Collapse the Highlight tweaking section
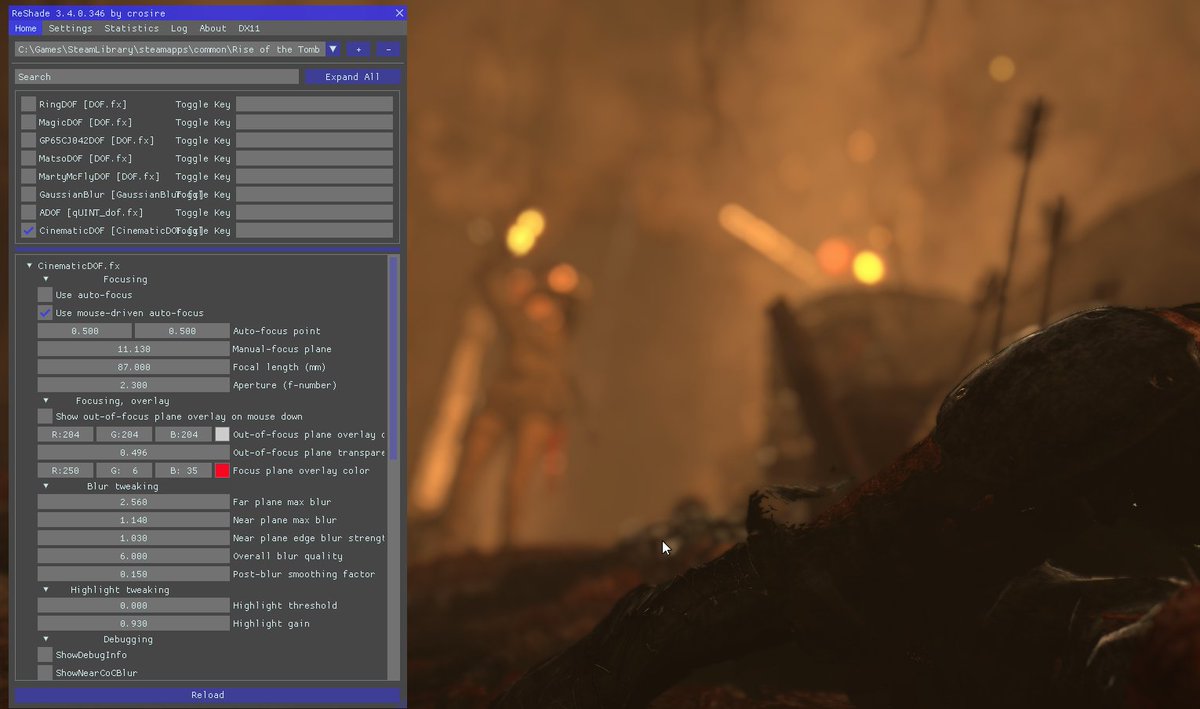Image resolution: width=1200 pixels, height=709 pixels. click(45, 590)
